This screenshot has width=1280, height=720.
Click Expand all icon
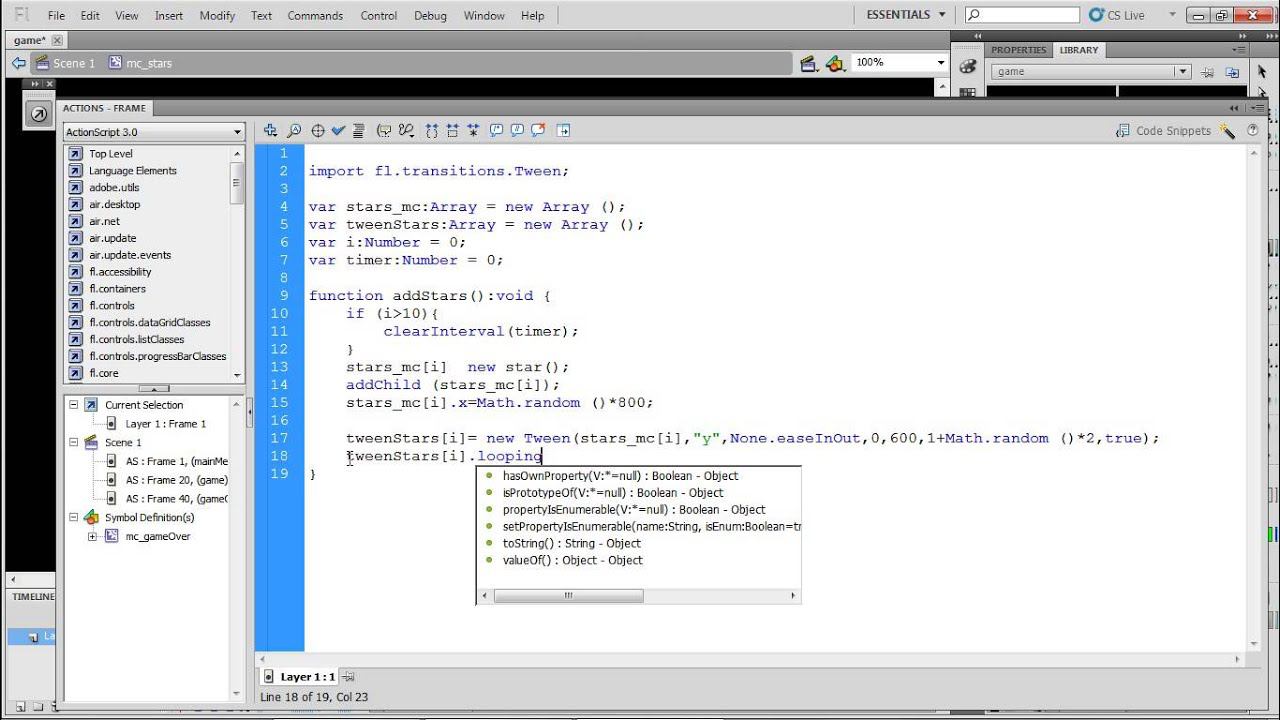pos(472,130)
